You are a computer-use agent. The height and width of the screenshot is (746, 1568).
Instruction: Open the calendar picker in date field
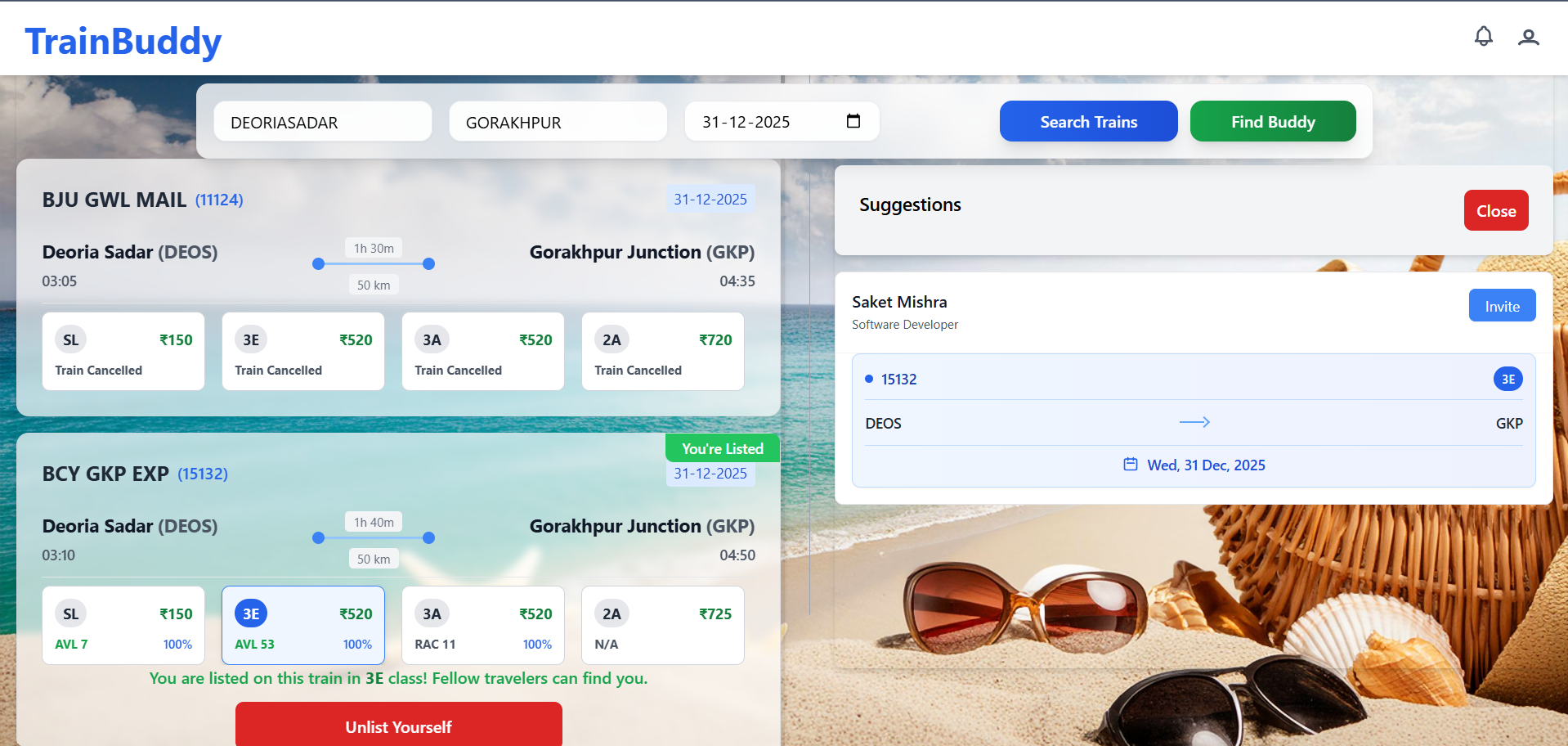tap(853, 121)
